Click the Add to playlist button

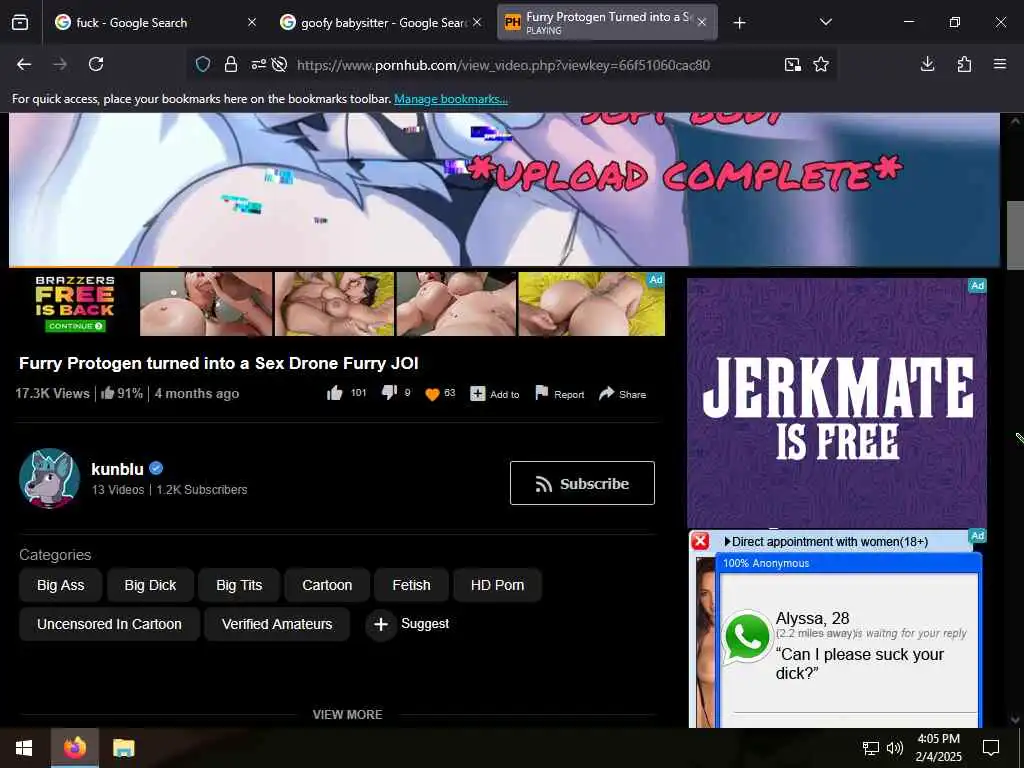pos(495,394)
